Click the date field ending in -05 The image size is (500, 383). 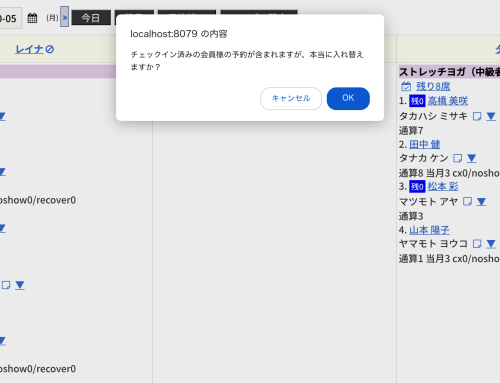click(10, 18)
